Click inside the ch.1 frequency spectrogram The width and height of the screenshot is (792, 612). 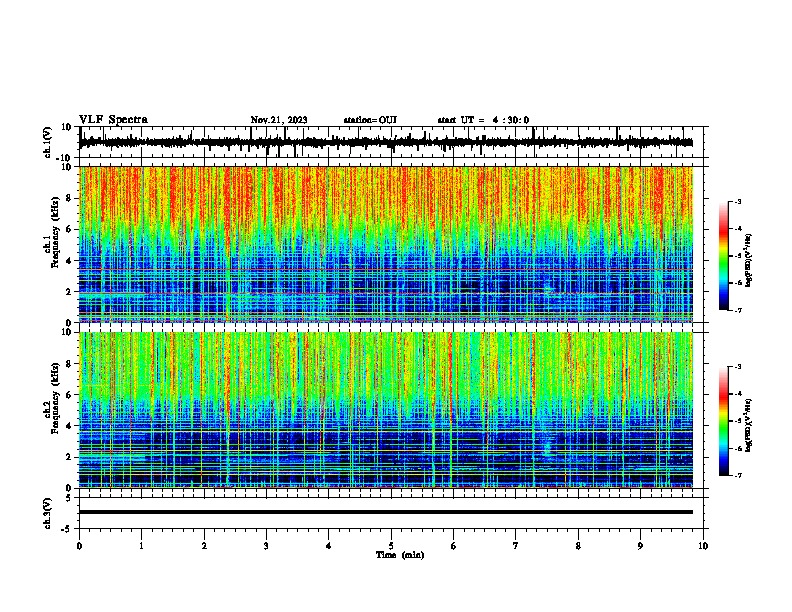coord(385,244)
